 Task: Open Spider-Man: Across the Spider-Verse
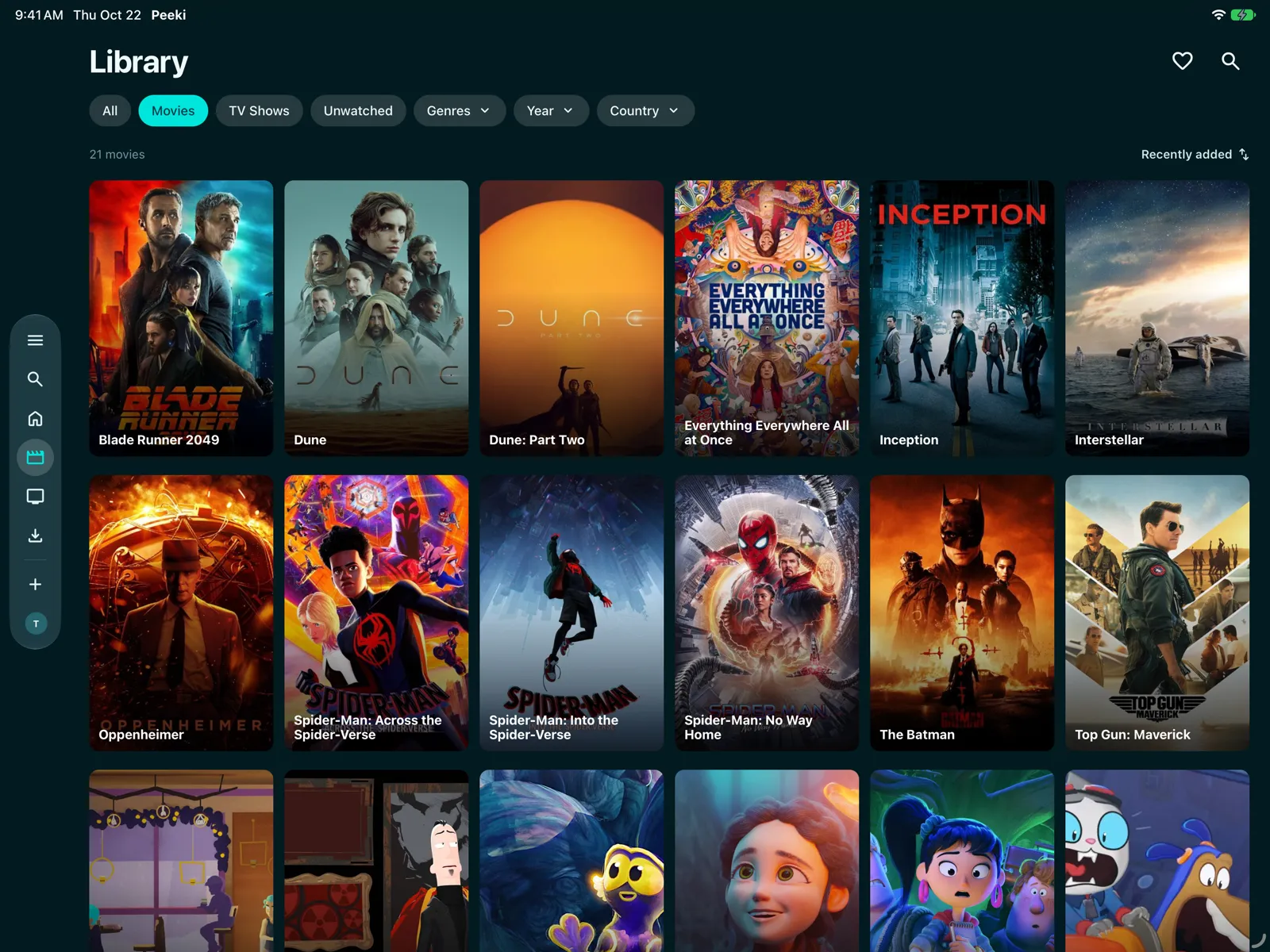376,613
